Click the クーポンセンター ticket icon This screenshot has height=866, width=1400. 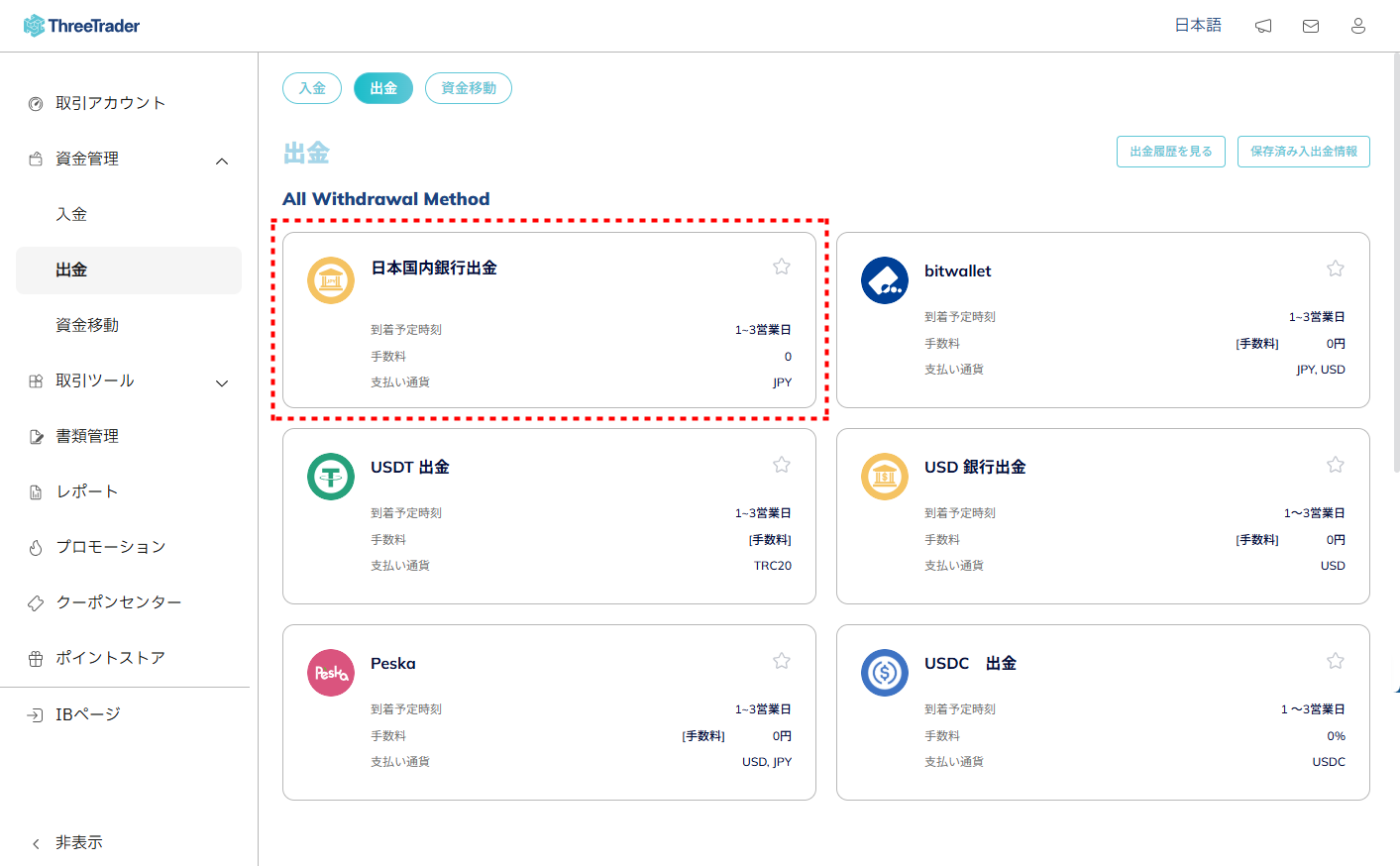36,603
